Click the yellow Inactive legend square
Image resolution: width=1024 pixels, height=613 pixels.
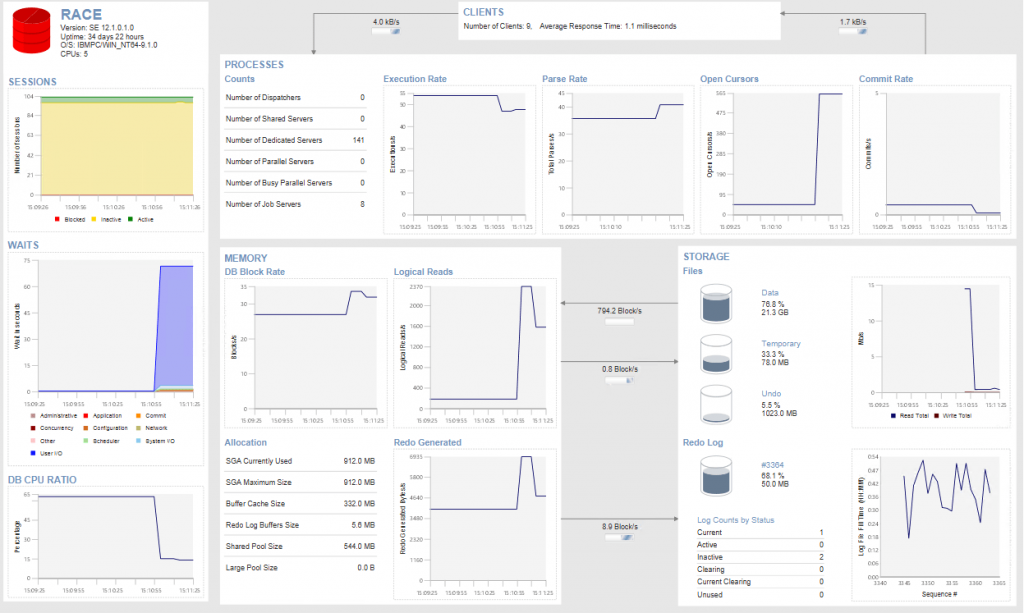coord(94,219)
